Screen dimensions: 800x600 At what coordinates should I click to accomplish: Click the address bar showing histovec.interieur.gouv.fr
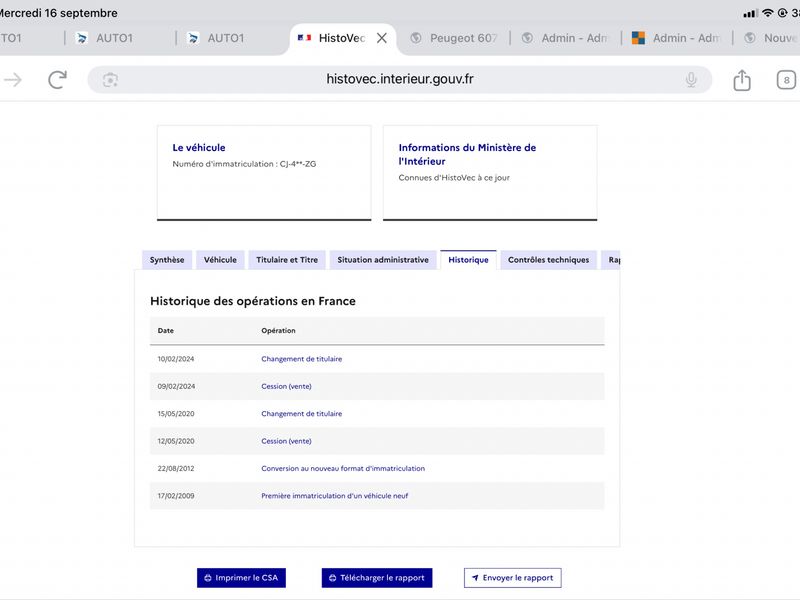pyautogui.click(x=399, y=80)
